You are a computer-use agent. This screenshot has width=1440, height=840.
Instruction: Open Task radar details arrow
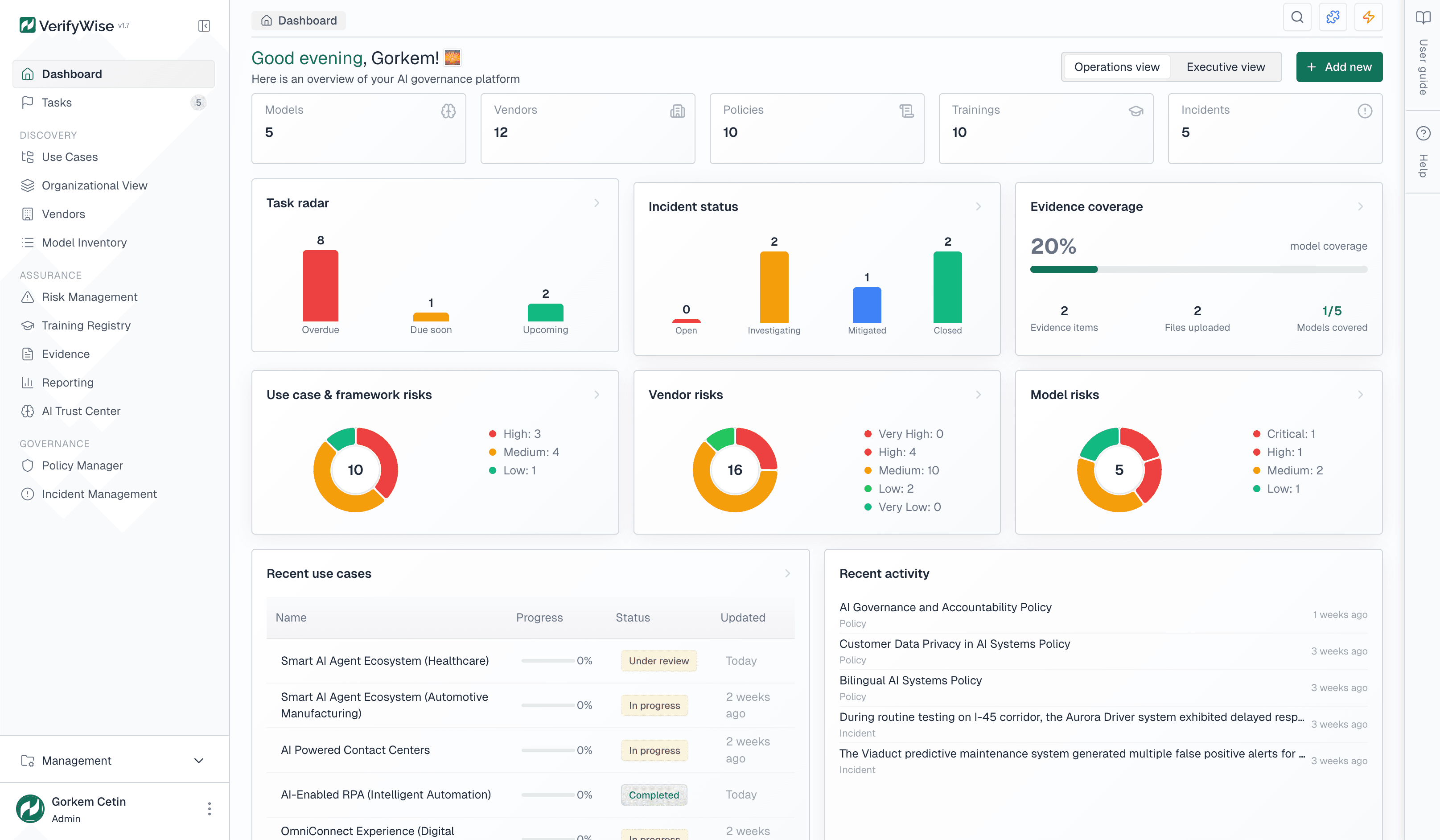(597, 203)
